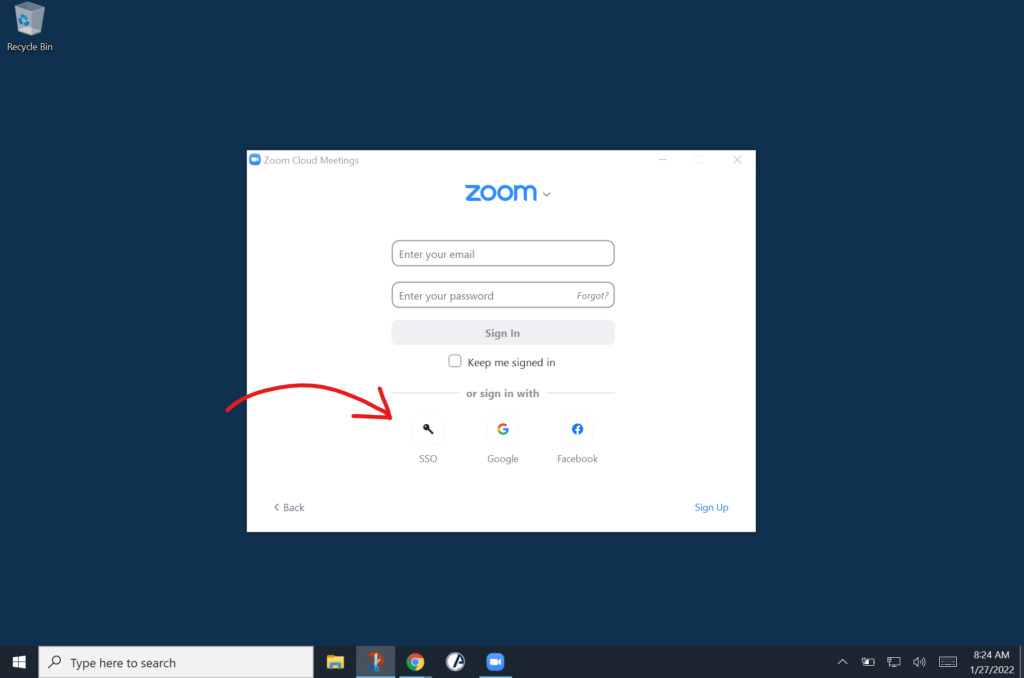The height and width of the screenshot is (678, 1024).
Task: Focus the Enter your email field
Action: tap(503, 253)
